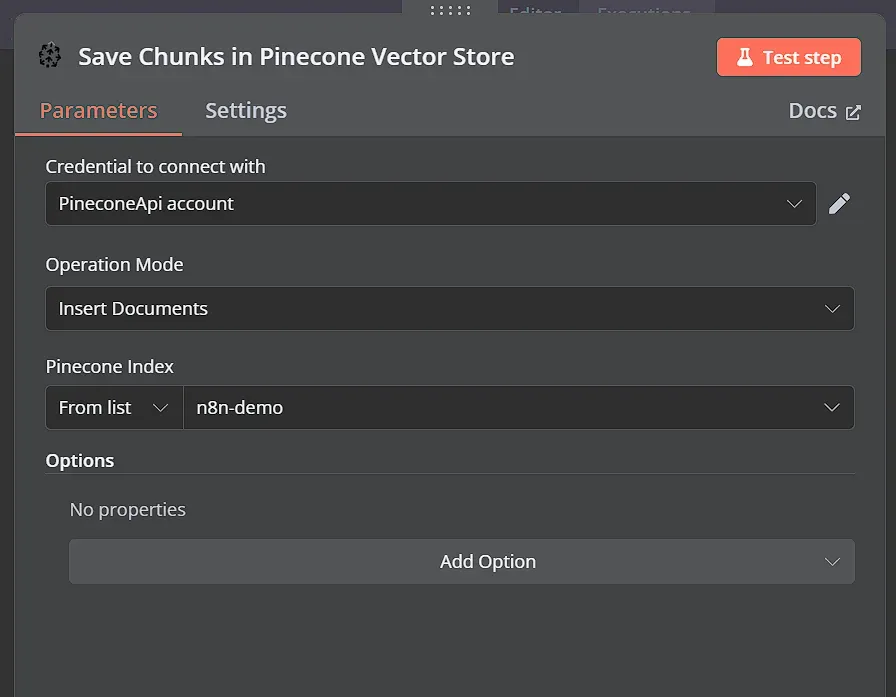Image resolution: width=896 pixels, height=697 pixels.
Task: Open the Pinecone Index selection dropdown
Action: 519,407
